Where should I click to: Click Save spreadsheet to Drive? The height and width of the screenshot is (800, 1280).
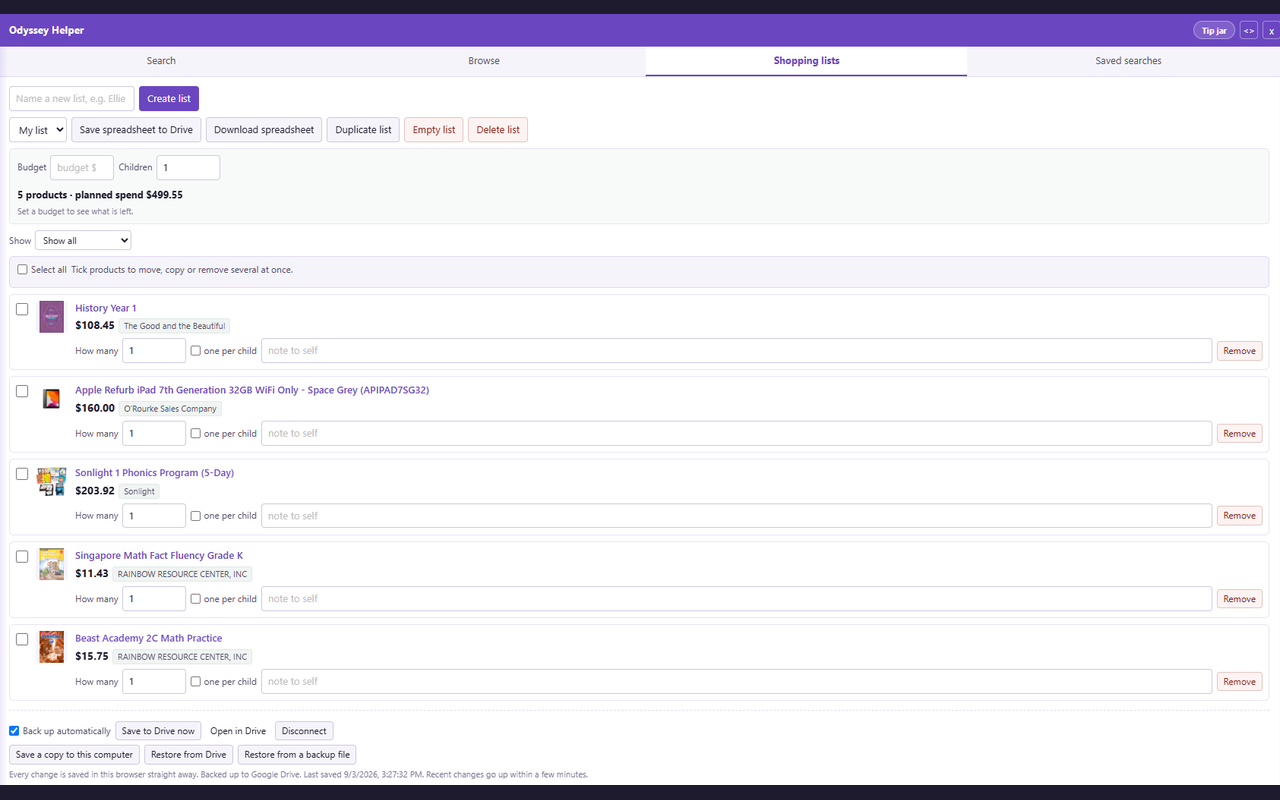tap(136, 130)
